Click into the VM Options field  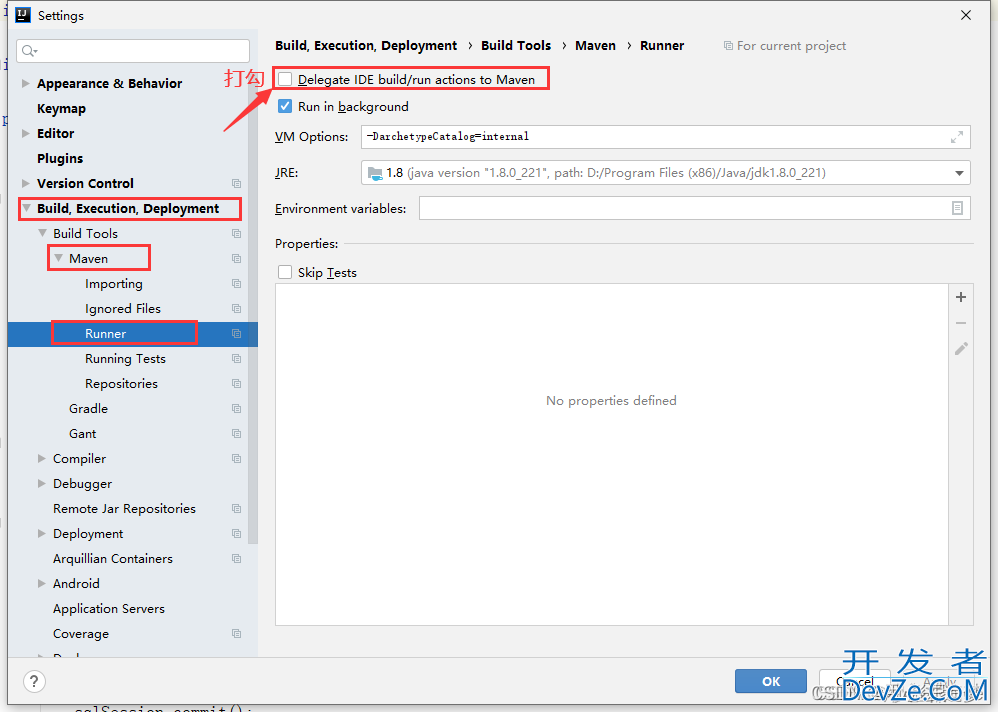tap(666, 137)
